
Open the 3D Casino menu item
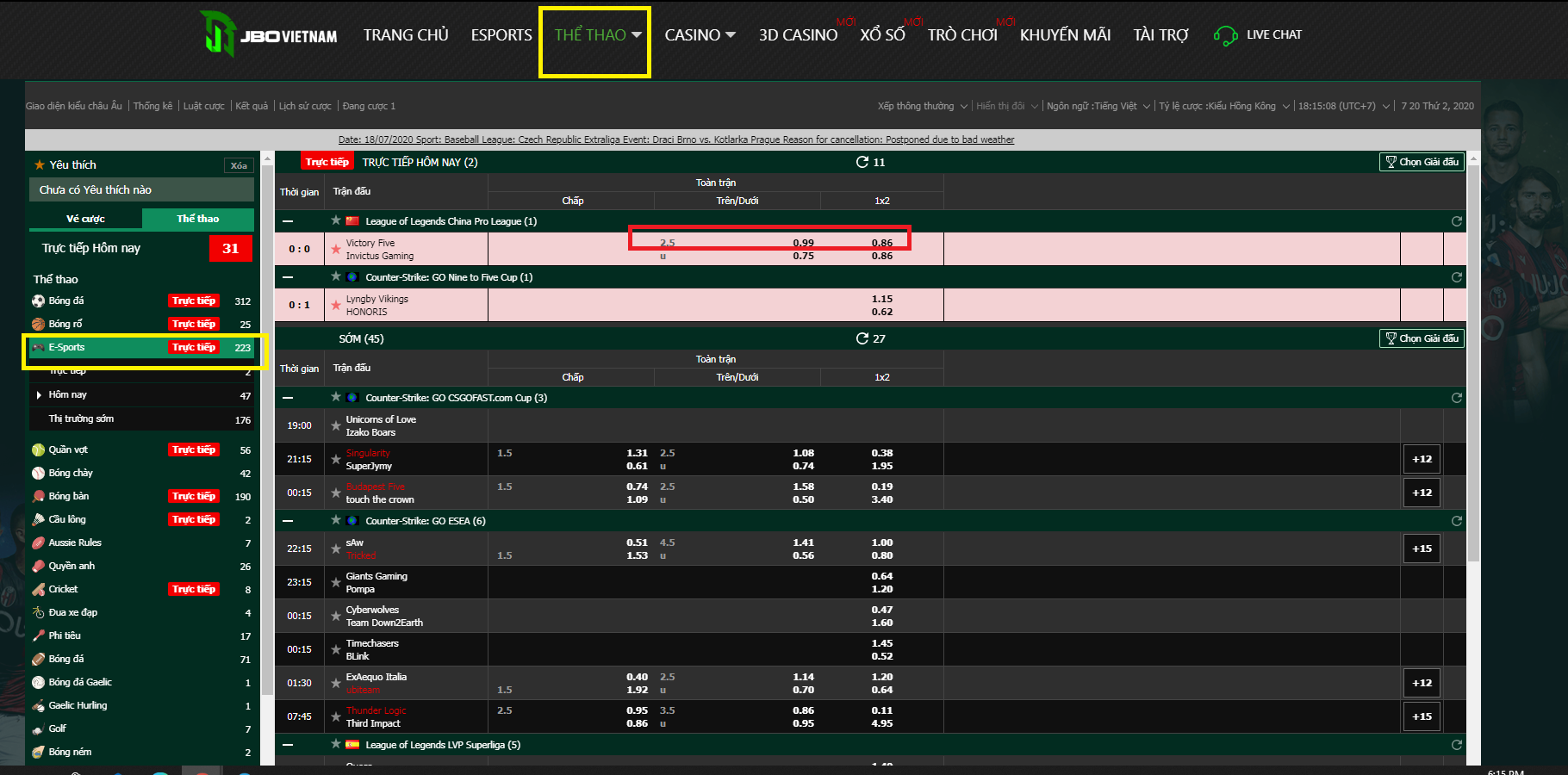798,35
